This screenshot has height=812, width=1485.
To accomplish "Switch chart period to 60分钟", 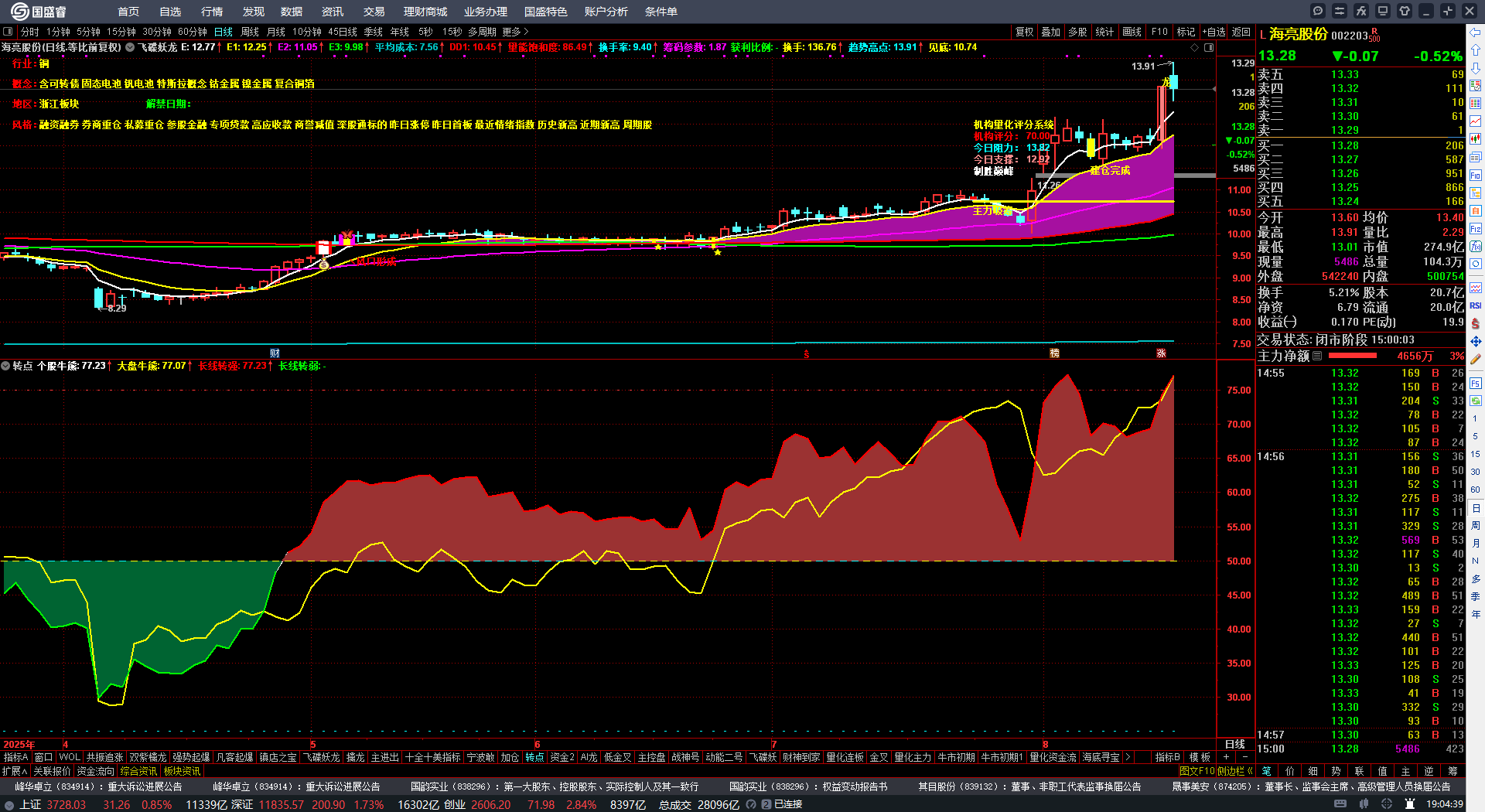I will pos(193,32).
